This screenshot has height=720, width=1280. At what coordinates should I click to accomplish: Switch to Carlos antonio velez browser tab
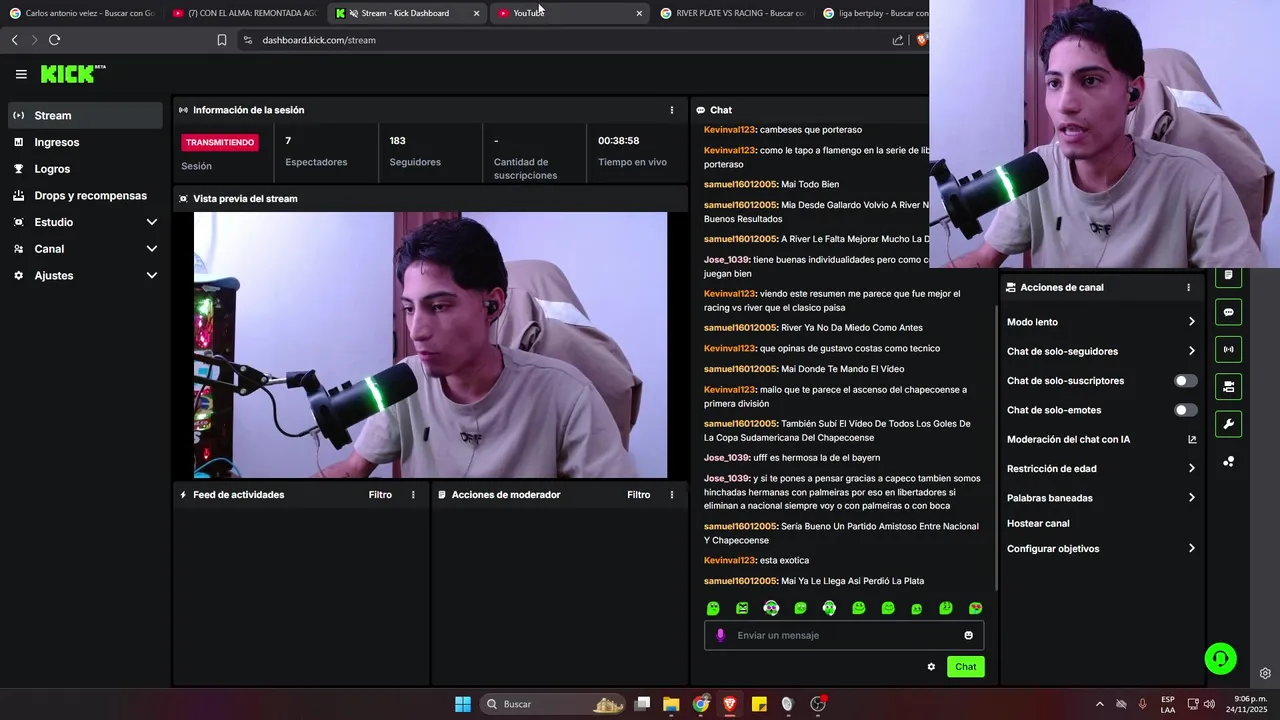tap(82, 13)
